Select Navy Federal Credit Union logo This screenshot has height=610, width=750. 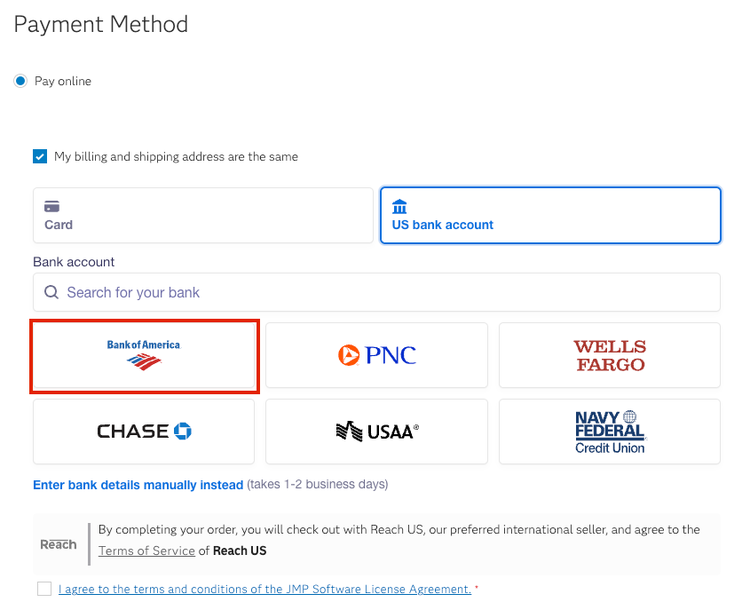609,432
